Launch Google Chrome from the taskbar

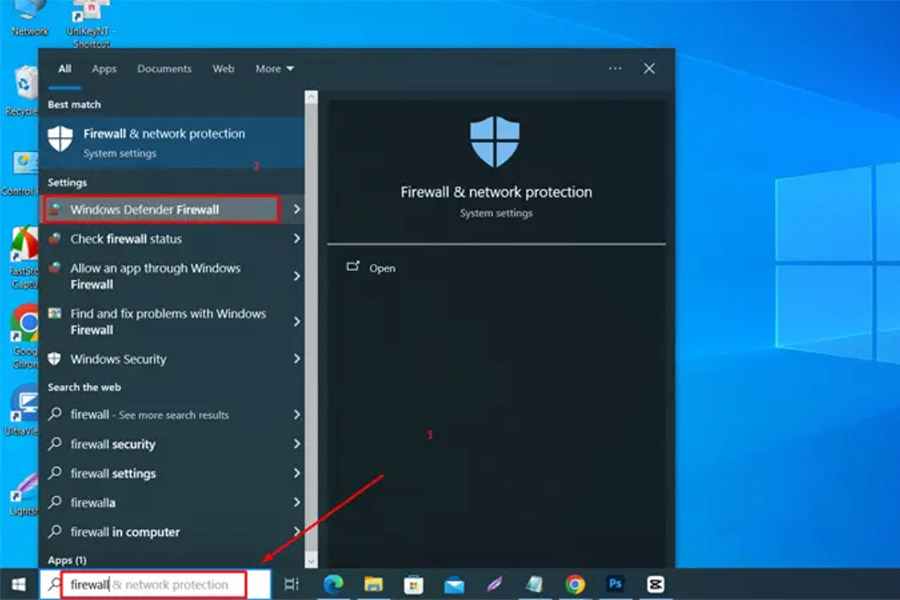click(x=575, y=584)
